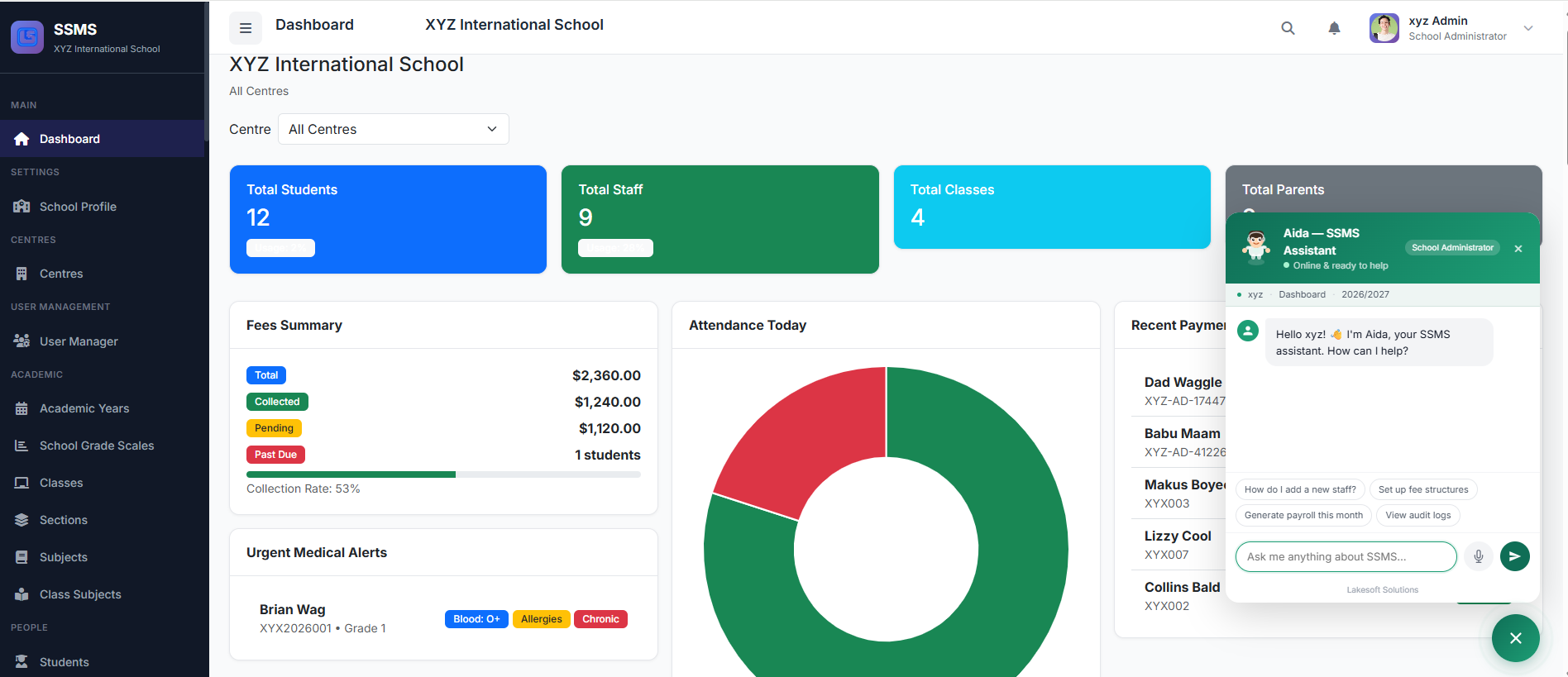Select Lizzy Cool in recent payments
Image resolution: width=1568 pixels, height=677 pixels.
point(1178,536)
